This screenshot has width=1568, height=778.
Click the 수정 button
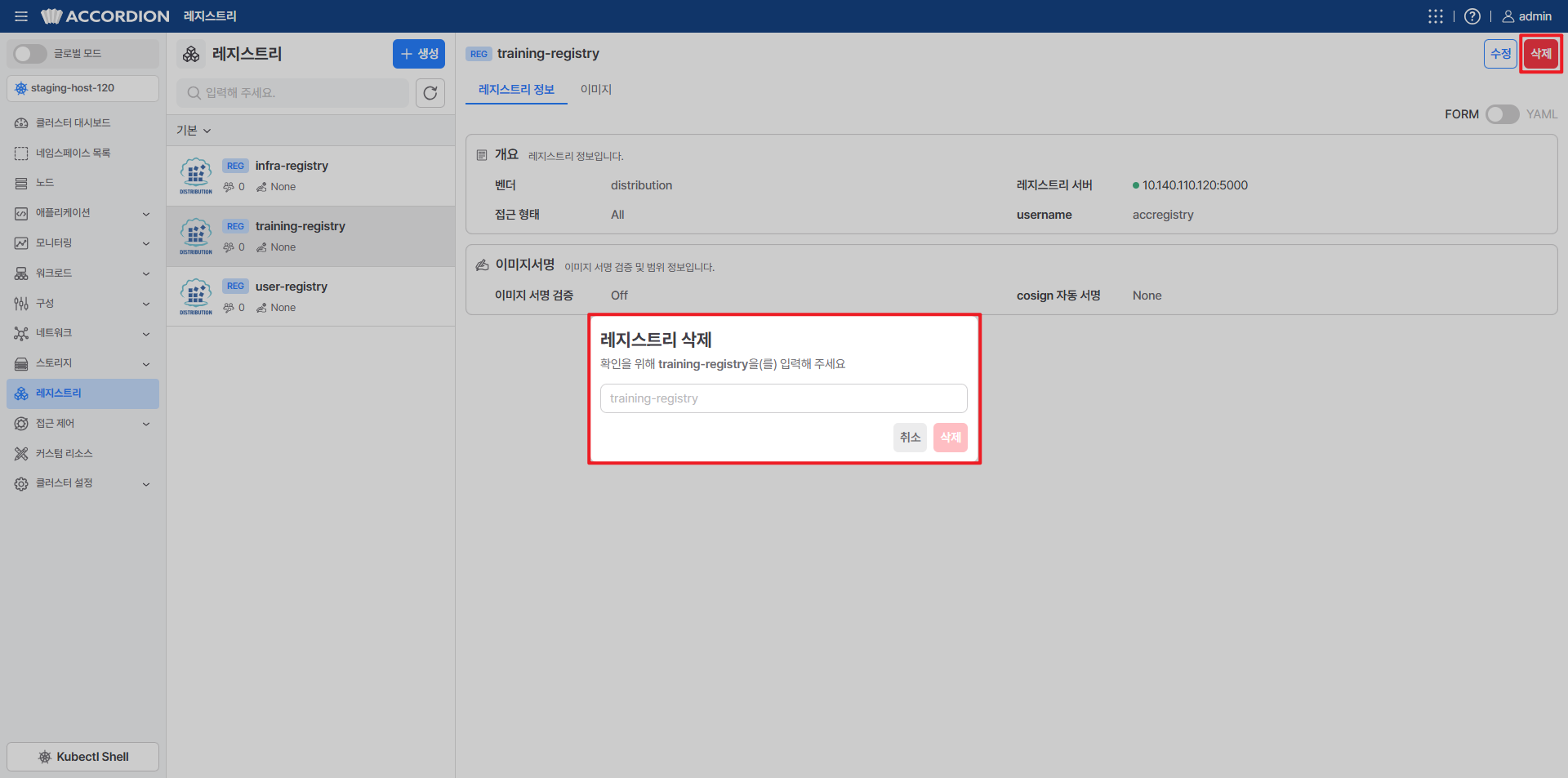[x=1500, y=54]
